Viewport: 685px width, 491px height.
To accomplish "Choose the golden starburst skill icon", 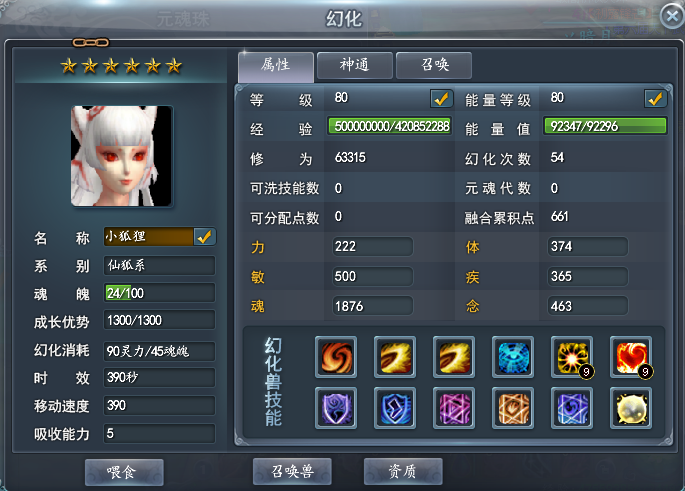I will [x=572, y=357].
